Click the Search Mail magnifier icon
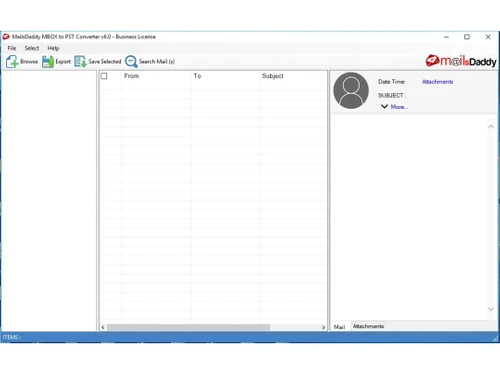 (131, 62)
